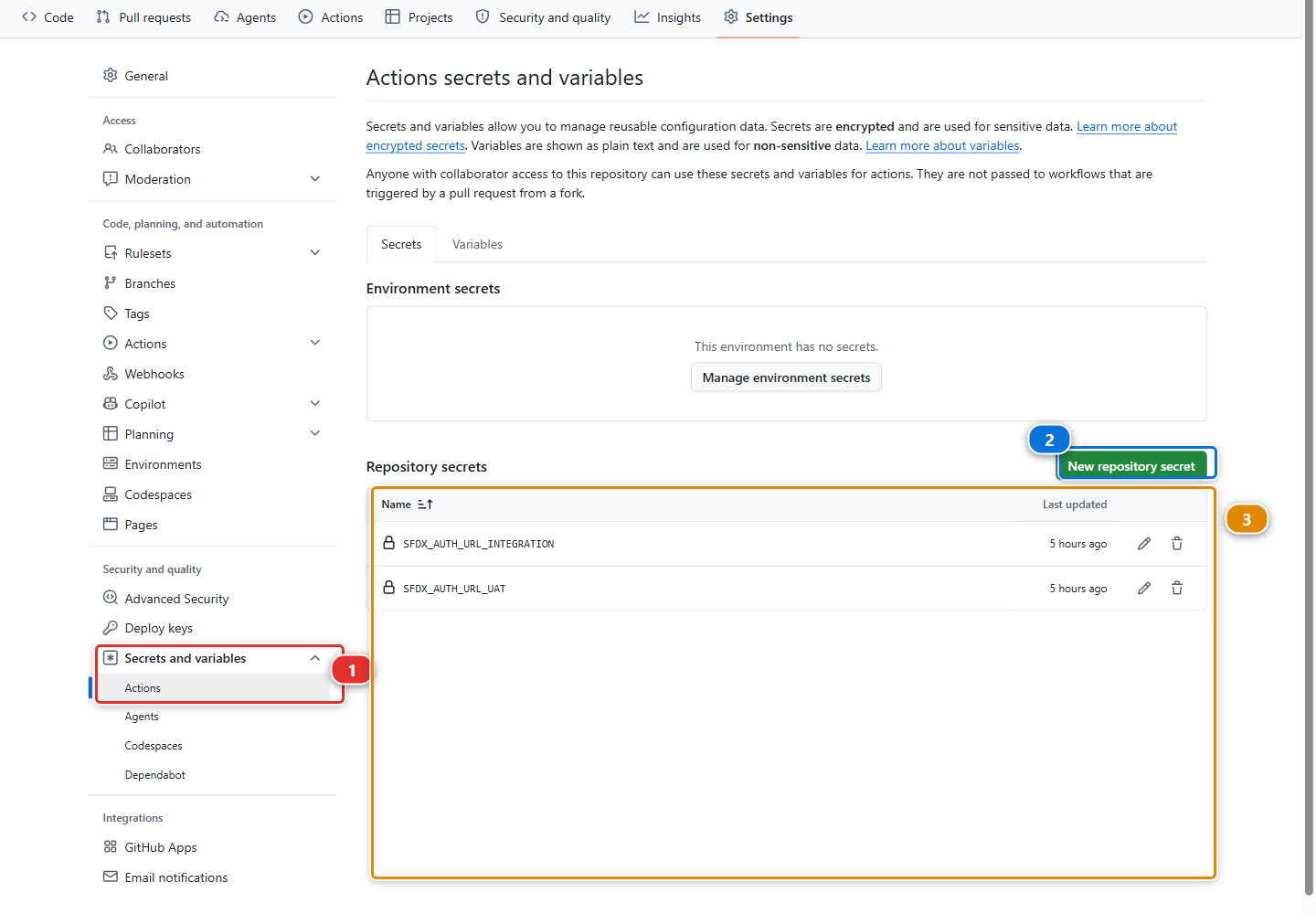
Task: Open Dependabot under Secrets and variables
Action: (x=155, y=775)
